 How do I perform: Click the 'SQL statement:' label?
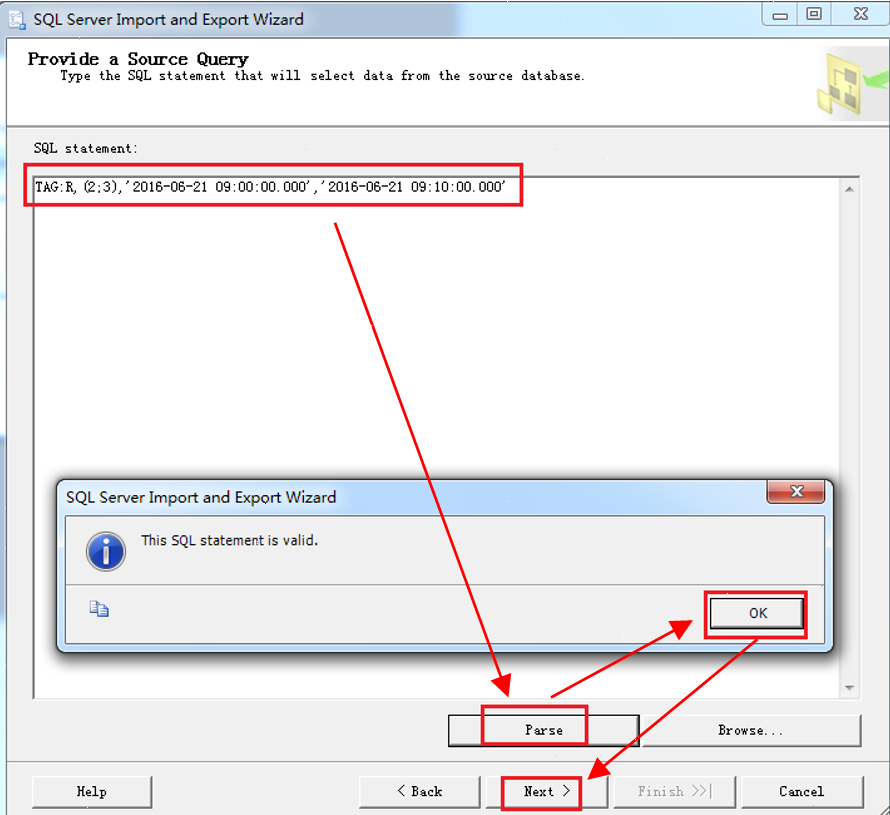pos(86,149)
